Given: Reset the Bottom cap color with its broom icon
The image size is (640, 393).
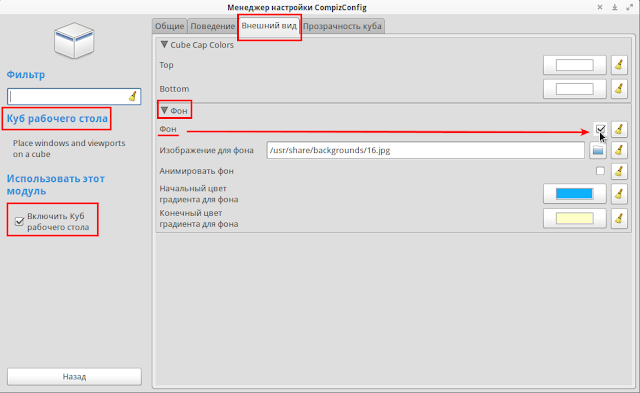Looking at the screenshot, I should click(x=619, y=89).
